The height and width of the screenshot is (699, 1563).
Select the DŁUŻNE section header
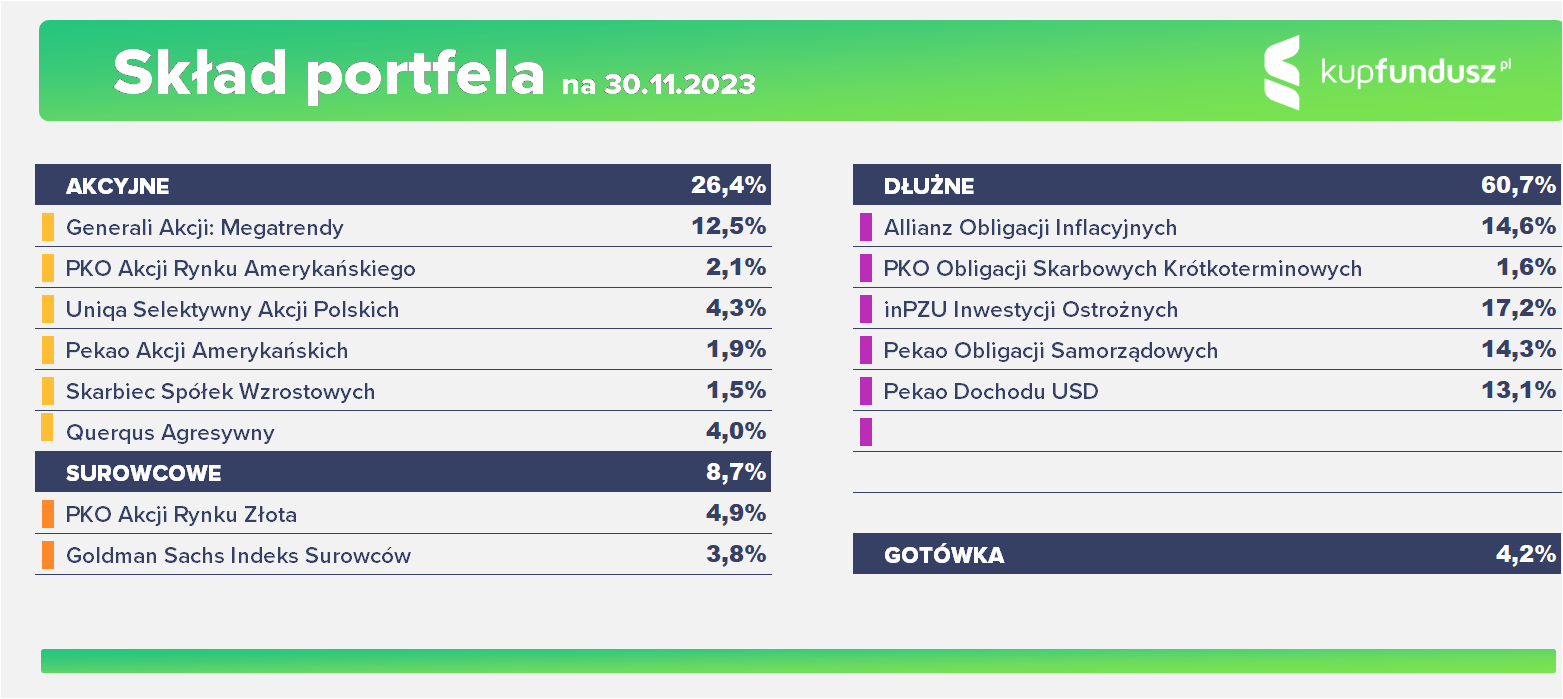pos(929,186)
